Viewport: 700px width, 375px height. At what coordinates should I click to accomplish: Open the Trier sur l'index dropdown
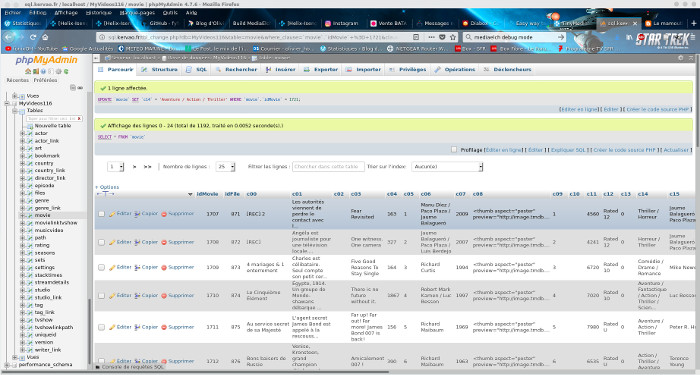pos(447,167)
